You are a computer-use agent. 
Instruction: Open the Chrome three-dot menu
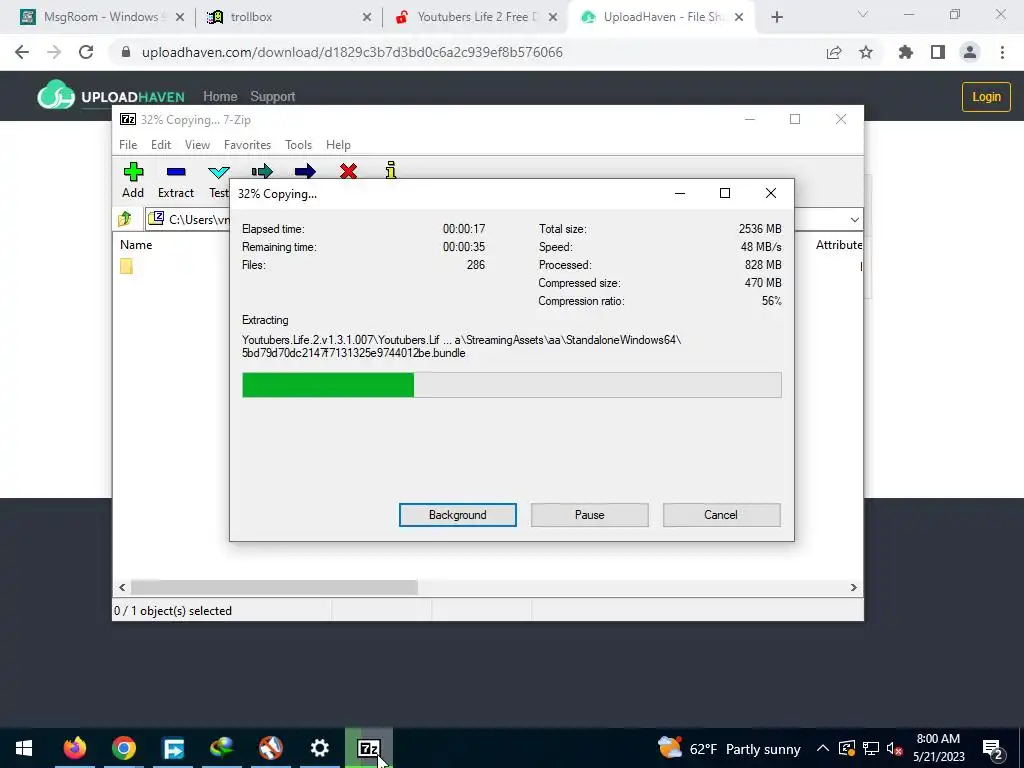pos(1002,52)
